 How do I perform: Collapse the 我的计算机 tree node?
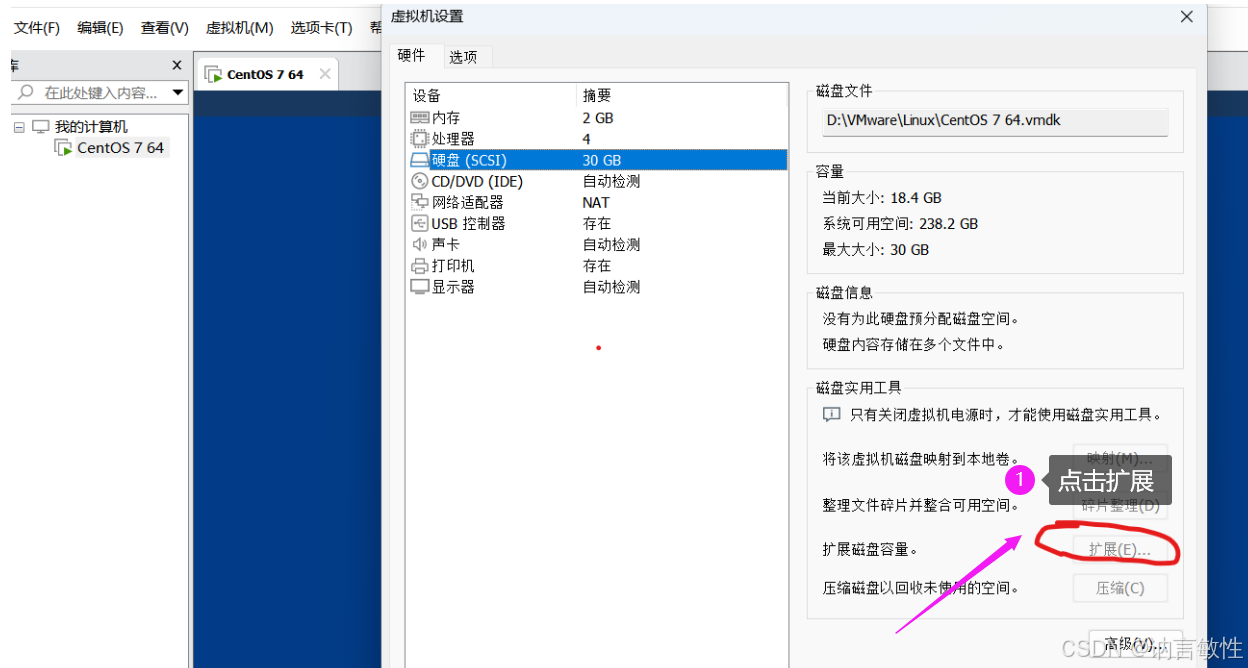click(x=18, y=127)
